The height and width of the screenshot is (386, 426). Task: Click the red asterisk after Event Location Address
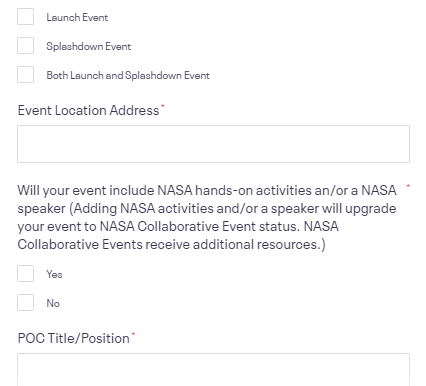point(163,106)
